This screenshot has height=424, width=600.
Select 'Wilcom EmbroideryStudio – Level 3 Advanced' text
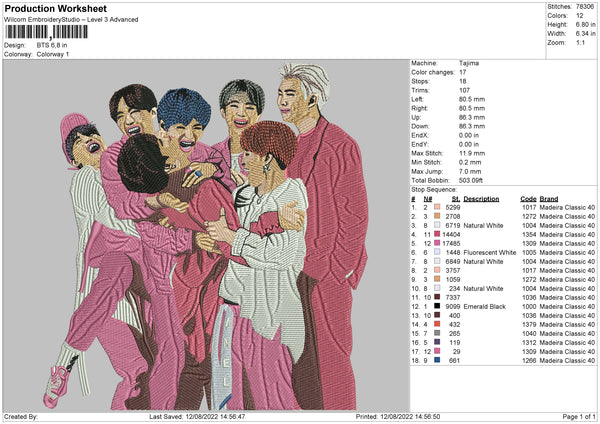[71, 20]
